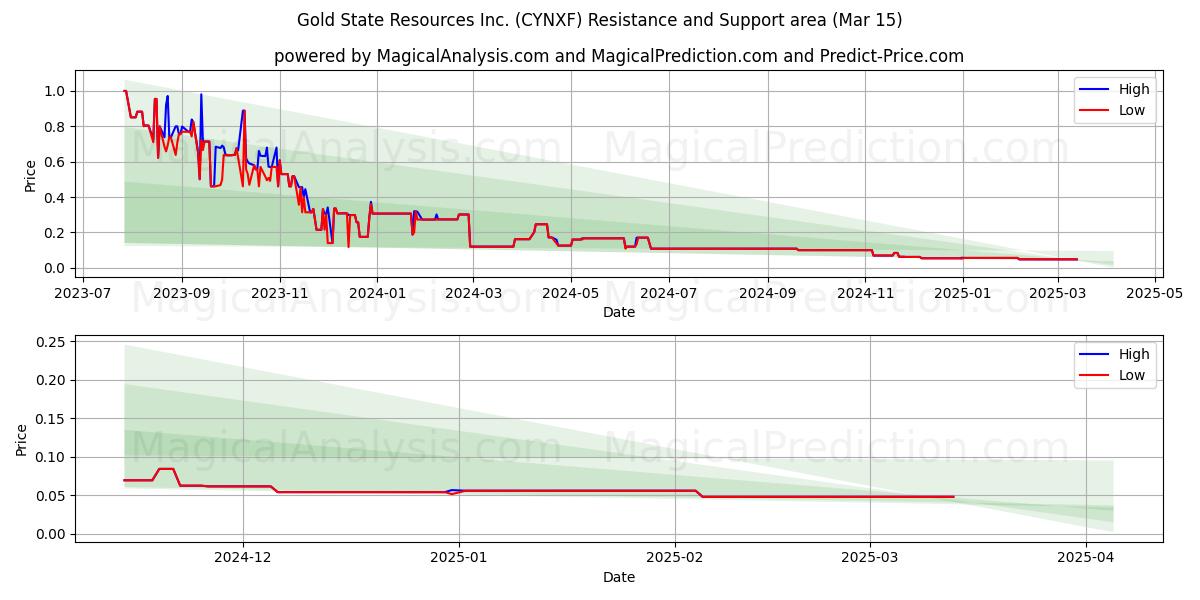Click the '2024-01' x-axis tick label
1200x600 pixels.
(x=376, y=294)
